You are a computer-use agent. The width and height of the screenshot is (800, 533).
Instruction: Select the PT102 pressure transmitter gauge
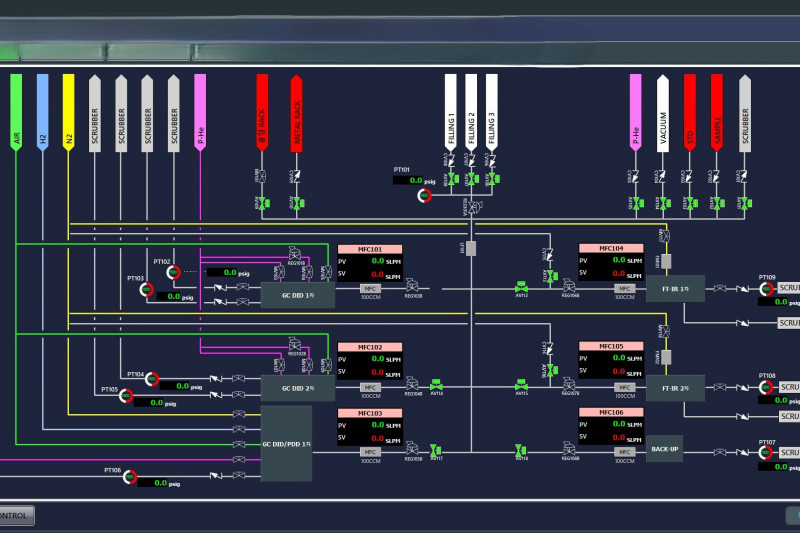(x=172, y=272)
